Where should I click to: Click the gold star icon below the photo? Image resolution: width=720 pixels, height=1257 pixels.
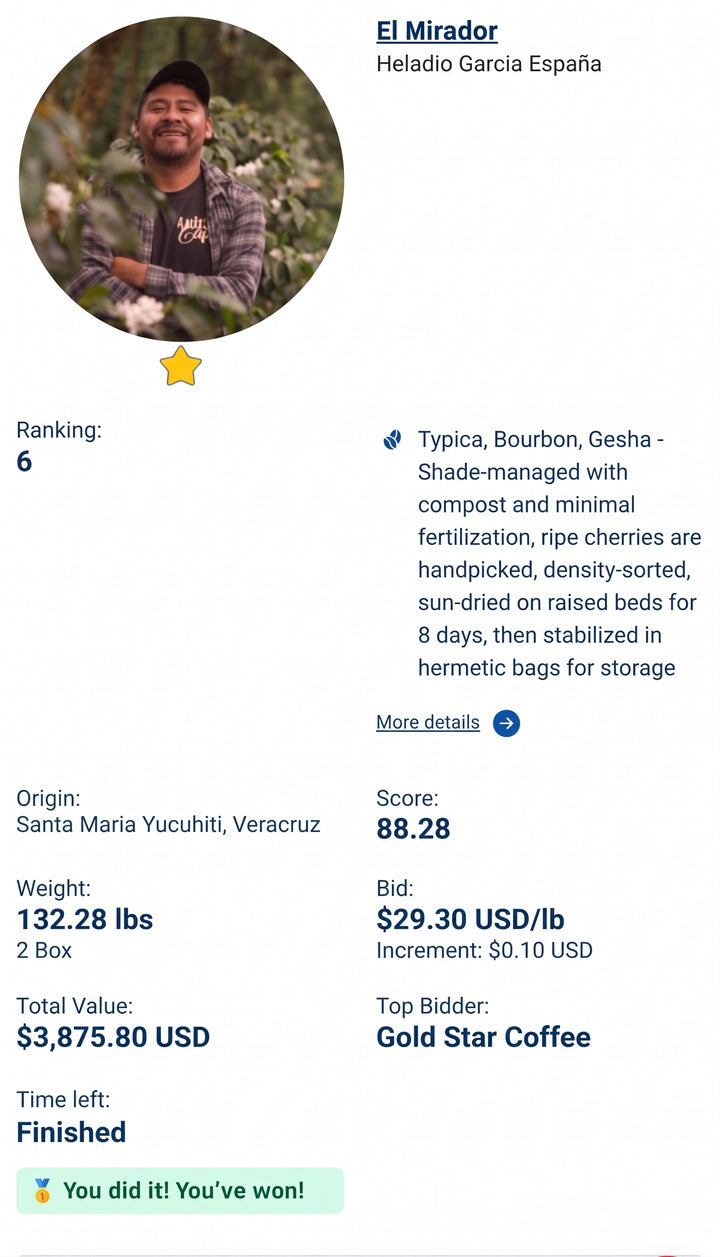click(181, 366)
